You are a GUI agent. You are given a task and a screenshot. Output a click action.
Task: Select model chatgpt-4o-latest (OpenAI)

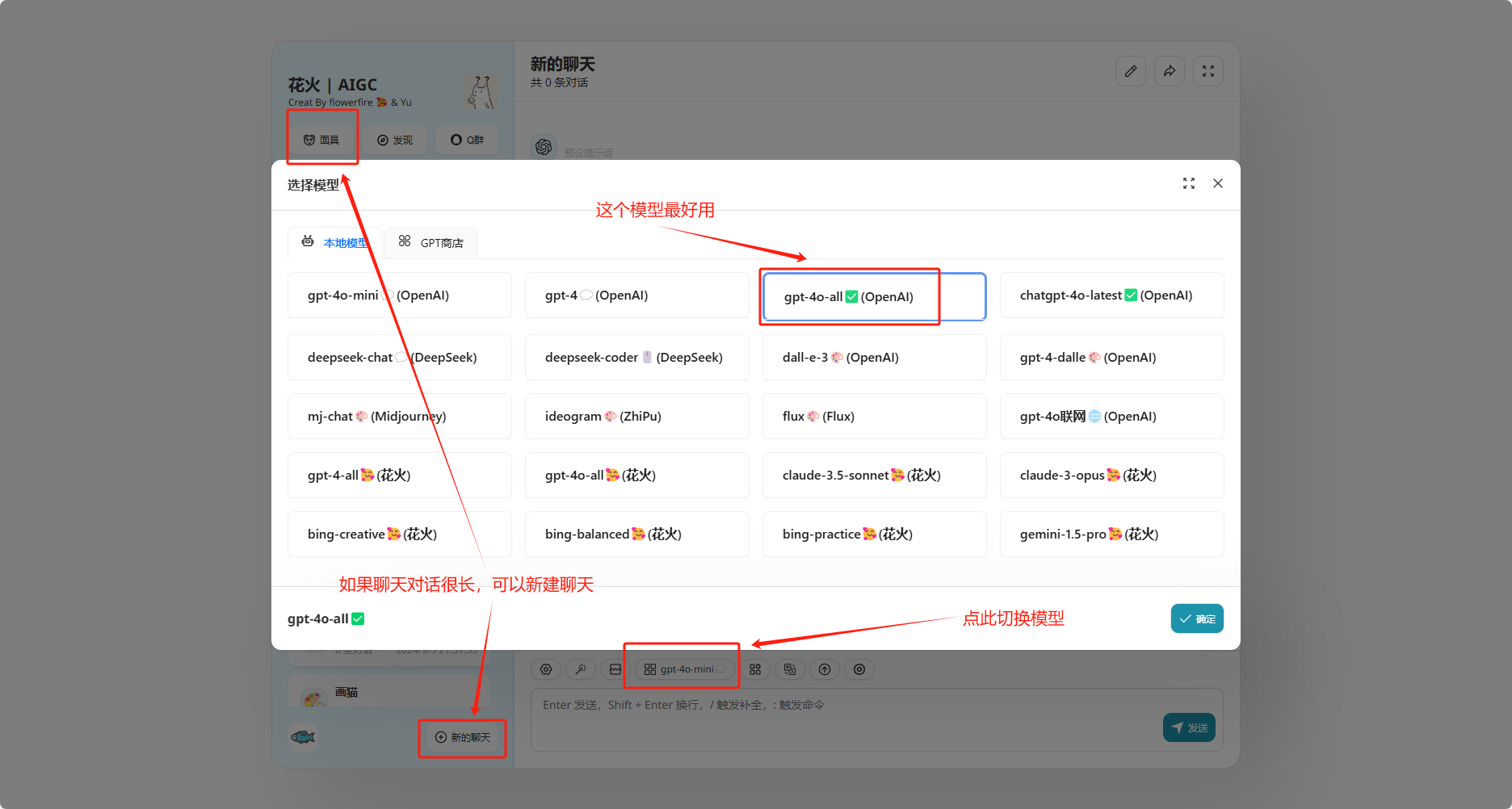1112,296
